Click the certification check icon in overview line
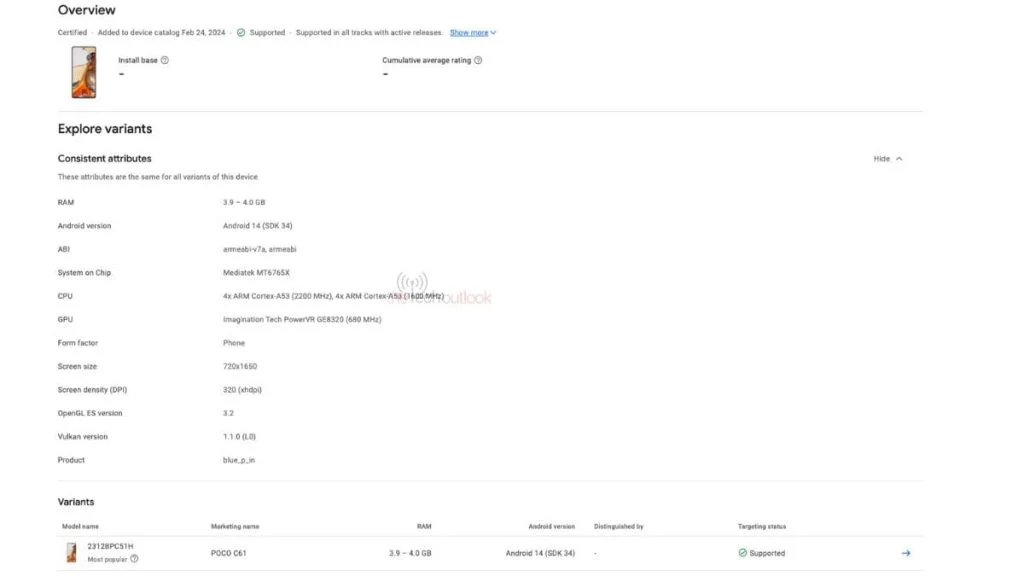Image resolution: width=1024 pixels, height=576 pixels. (x=239, y=32)
